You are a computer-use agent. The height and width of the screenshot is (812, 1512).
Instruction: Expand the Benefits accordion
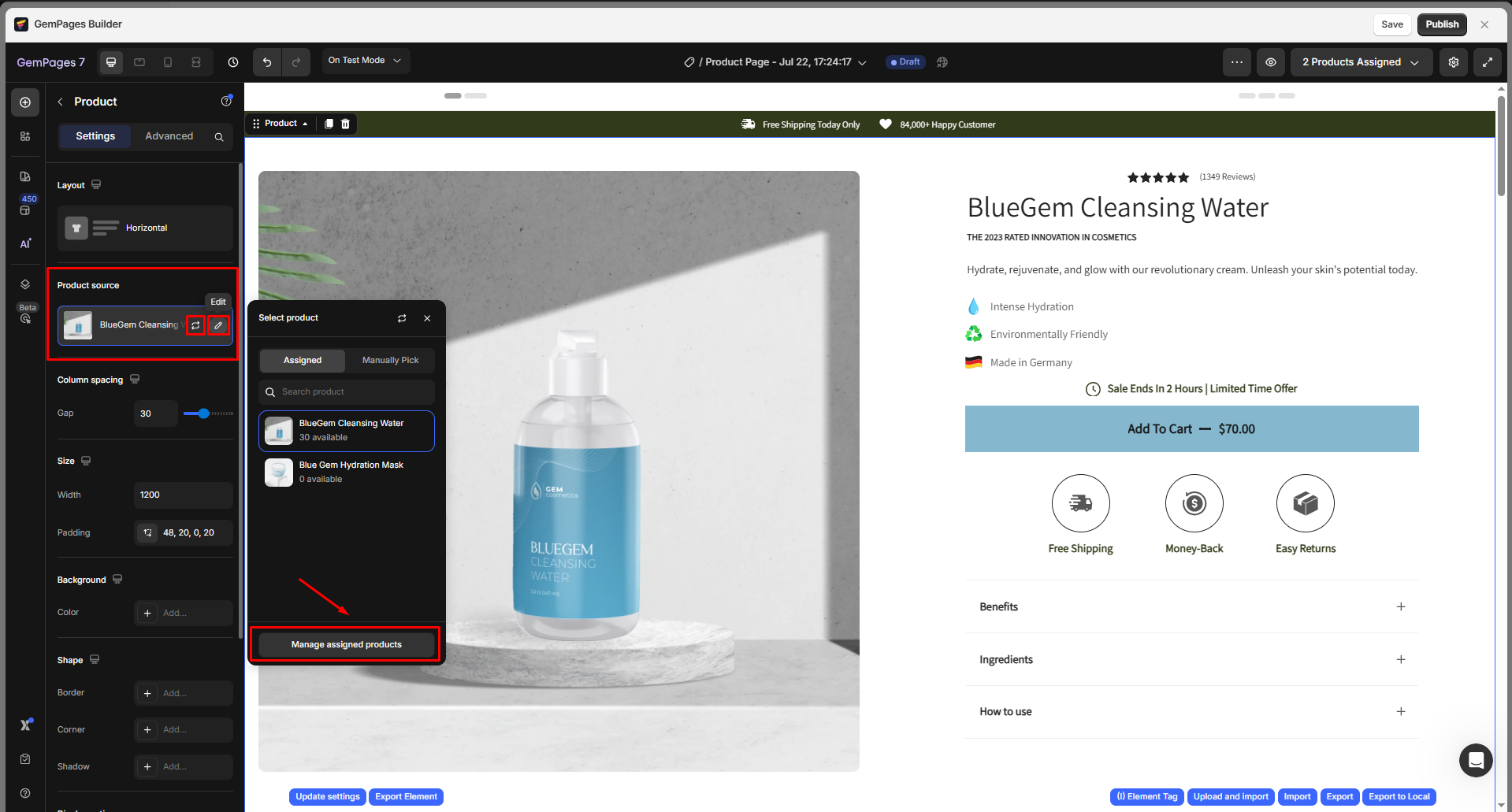click(1400, 606)
